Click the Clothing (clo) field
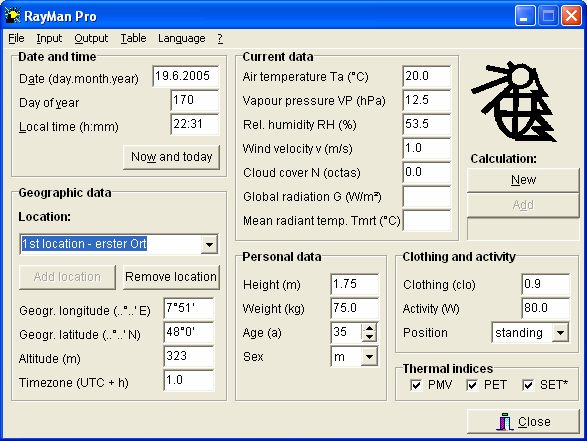Viewport: 587px width, 441px height. 545,284
